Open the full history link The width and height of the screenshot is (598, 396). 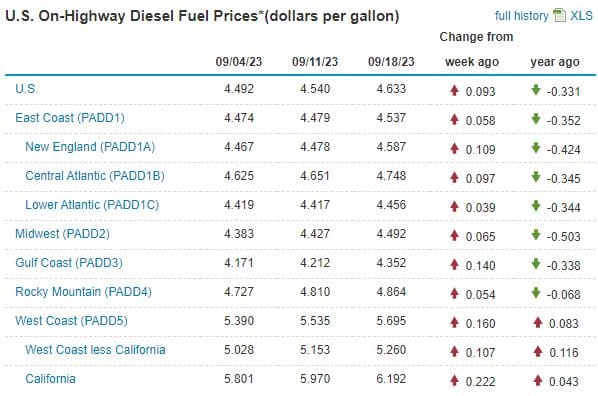click(x=521, y=16)
